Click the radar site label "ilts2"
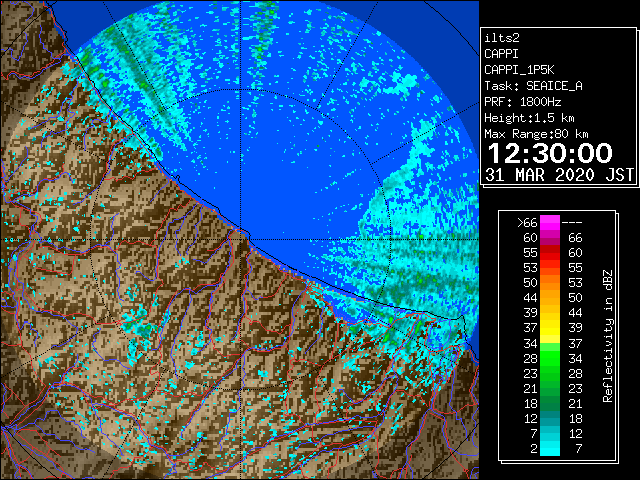The height and width of the screenshot is (480, 640). click(502, 38)
